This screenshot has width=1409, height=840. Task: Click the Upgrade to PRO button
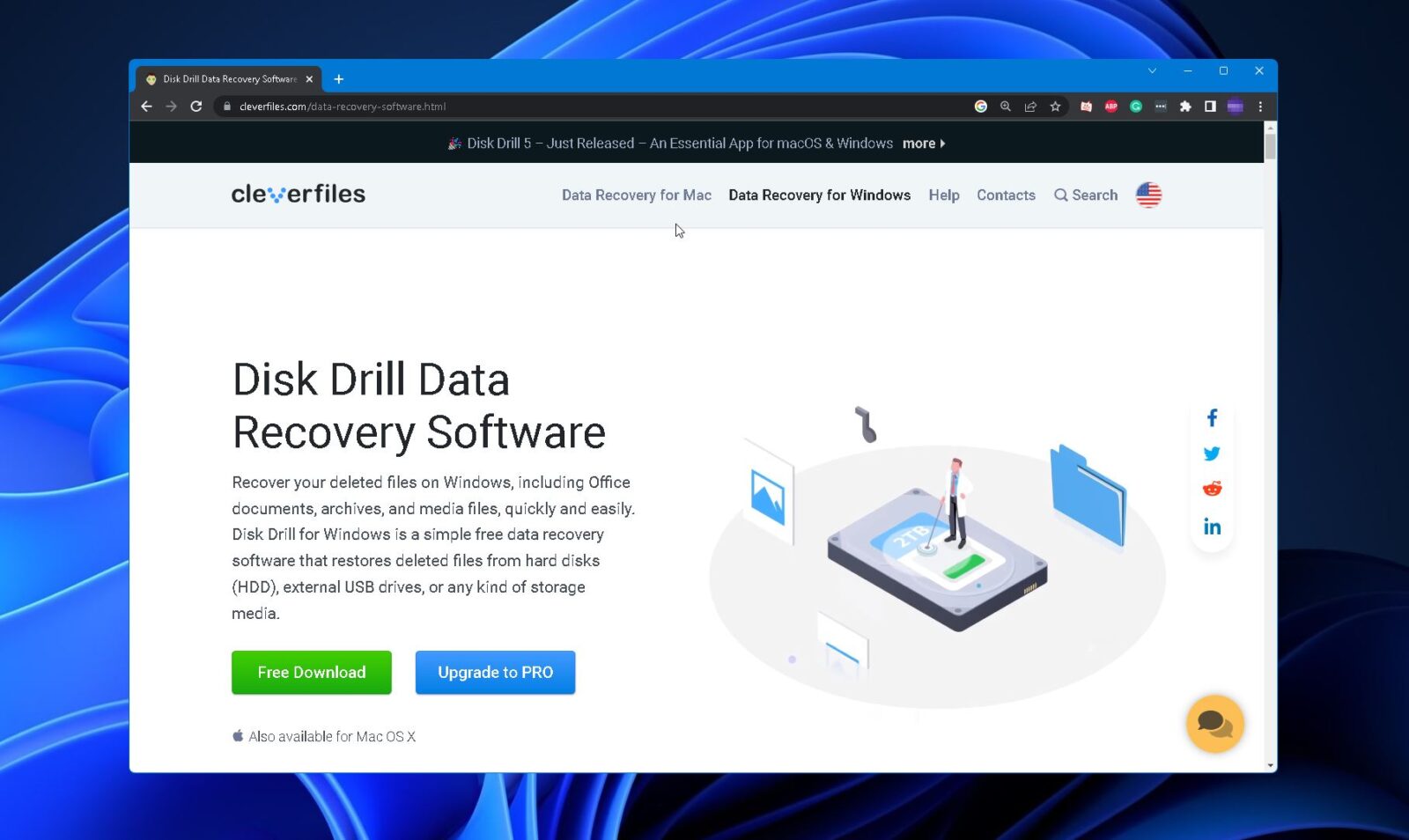pos(496,673)
